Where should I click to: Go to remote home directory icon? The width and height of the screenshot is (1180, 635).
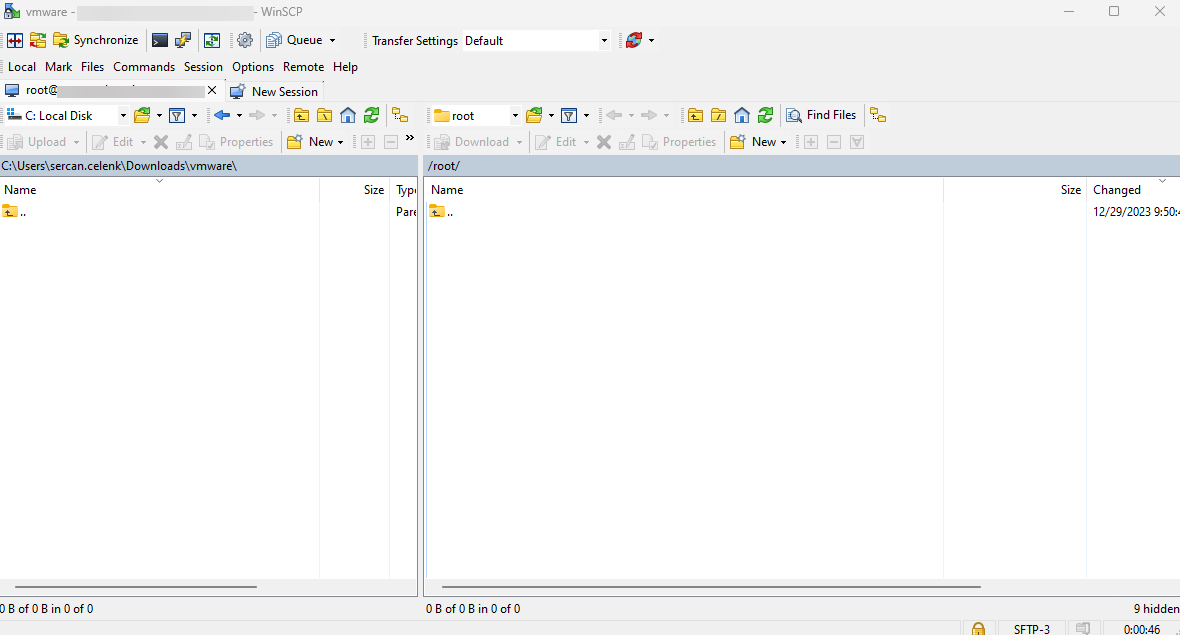[x=742, y=115]
